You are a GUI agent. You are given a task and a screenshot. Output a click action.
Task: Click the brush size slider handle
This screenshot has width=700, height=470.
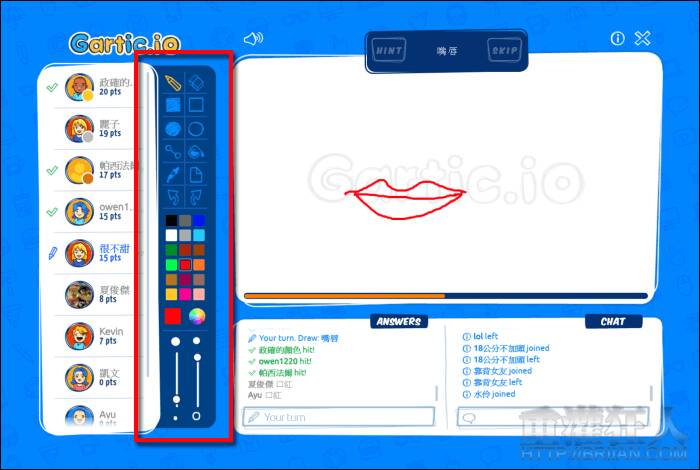[x=176, y=399]
